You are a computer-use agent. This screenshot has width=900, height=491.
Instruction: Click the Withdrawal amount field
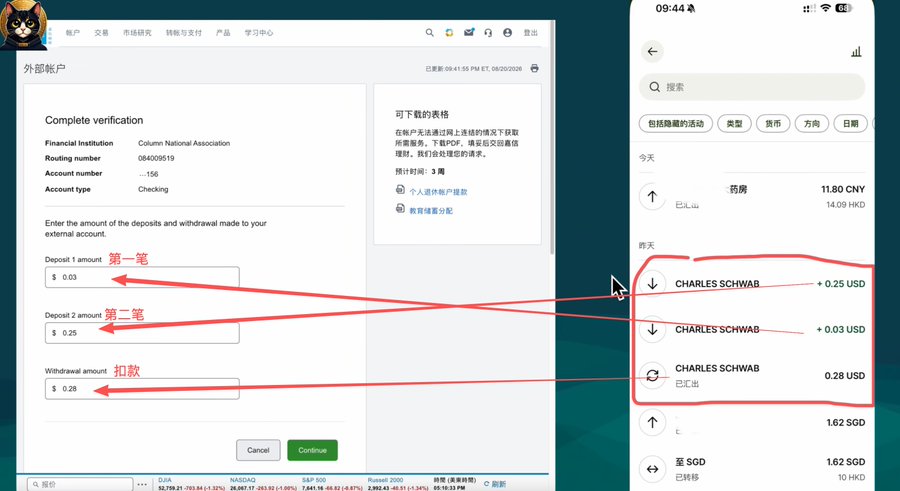click(142, 388)
